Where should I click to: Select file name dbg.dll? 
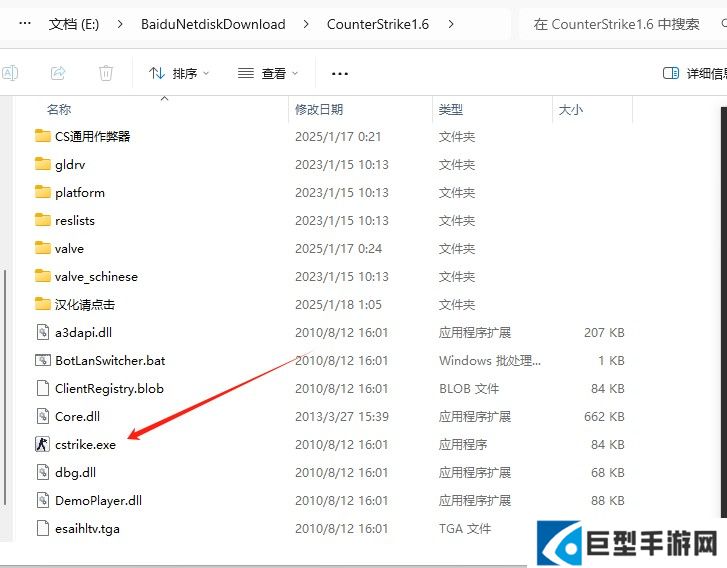[76, 472]
